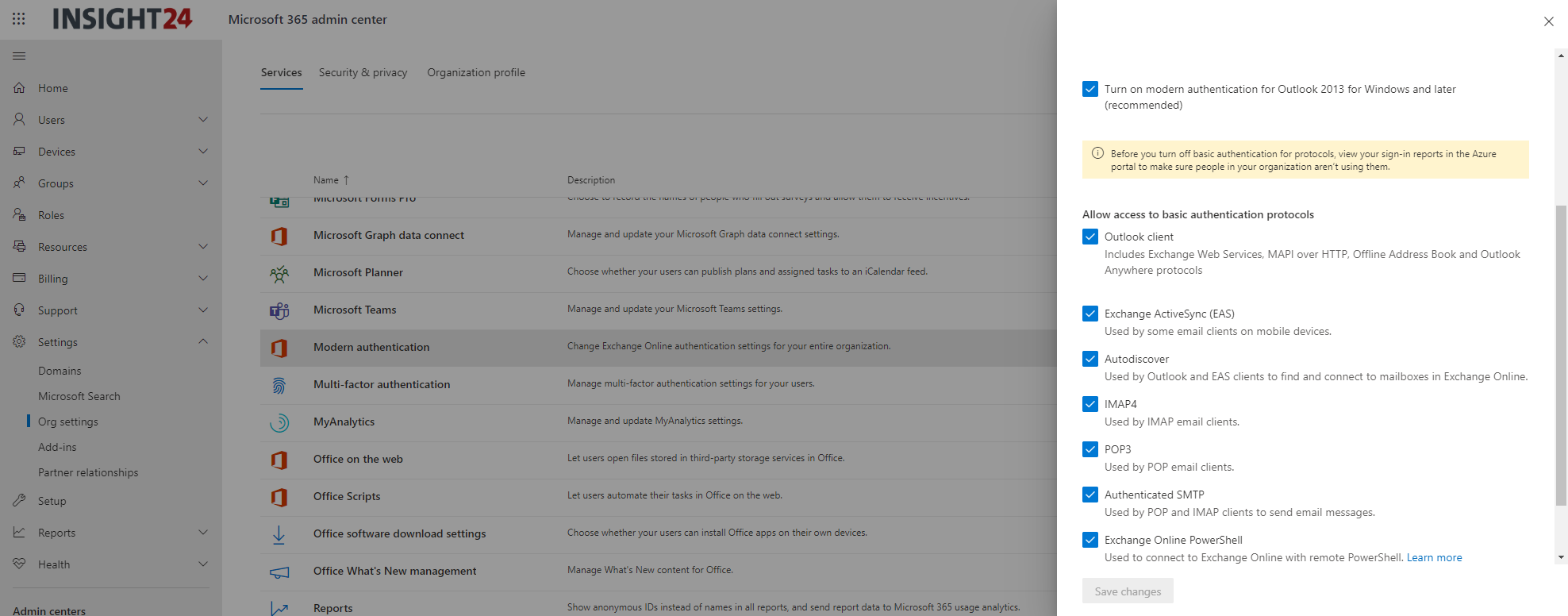Click the Microsoft Teams icon

279,310
